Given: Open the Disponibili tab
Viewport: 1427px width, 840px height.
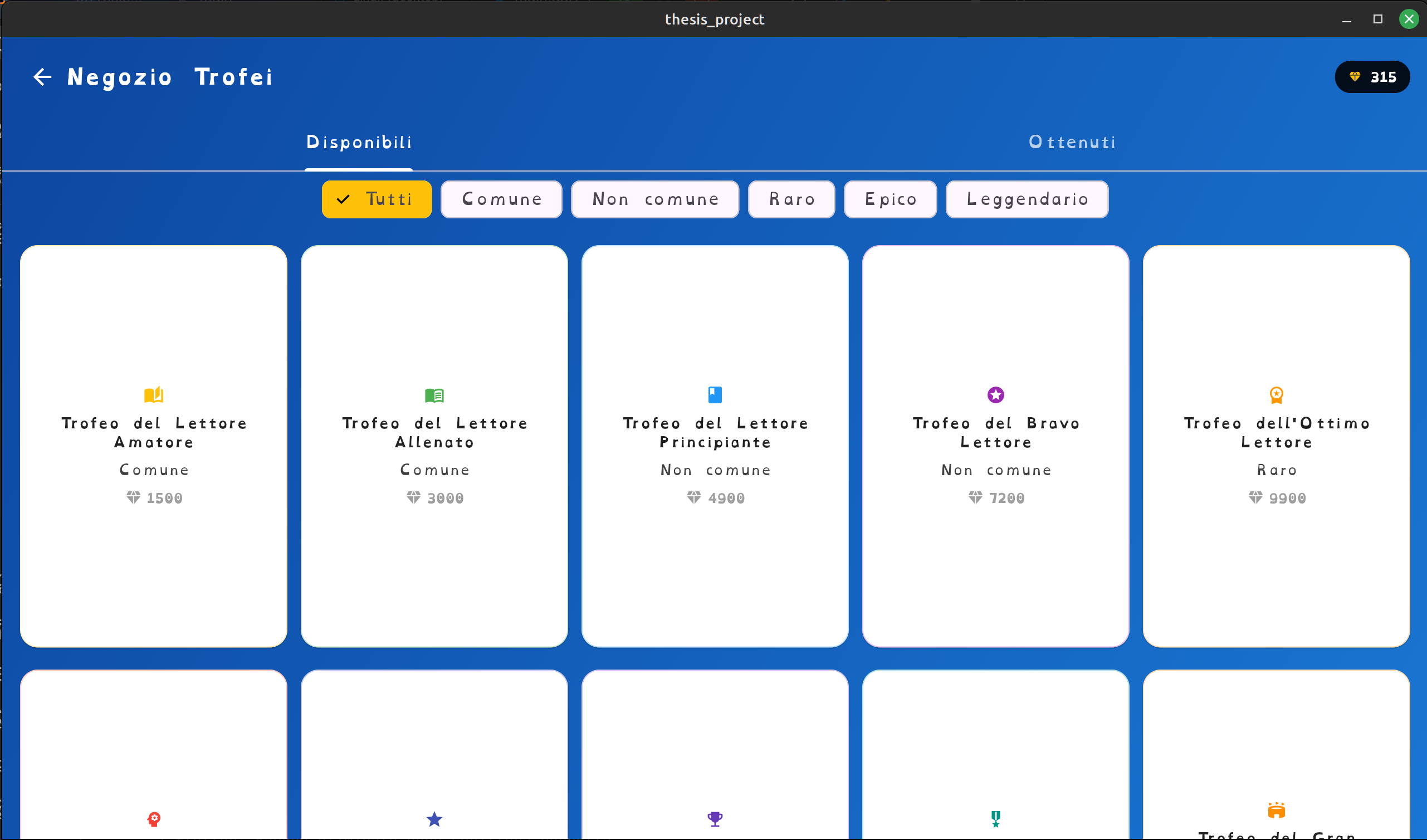Looking at the screenshot, I should (359, 142).
